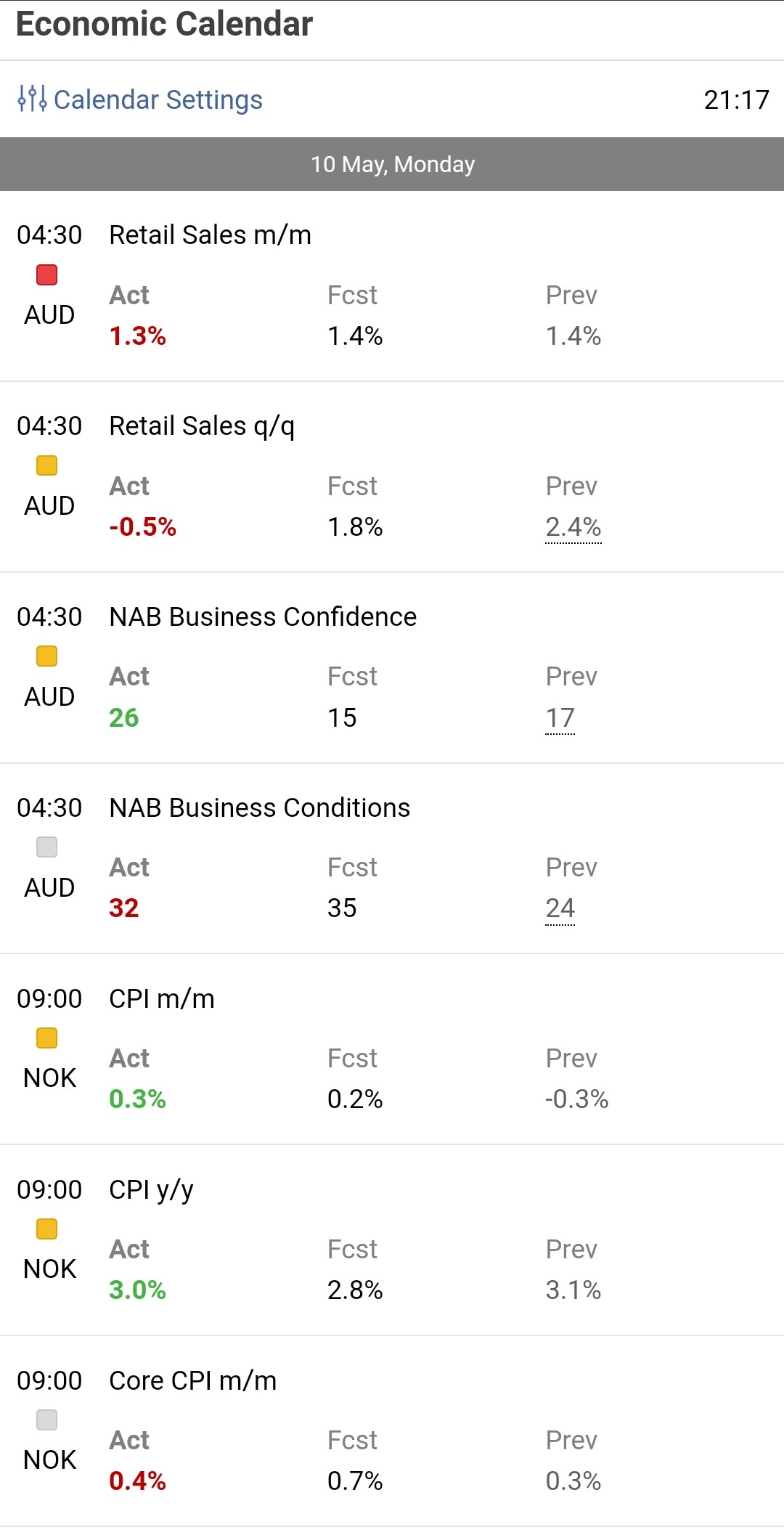The image size is (784, 1535).
Task: Click revised previous value 24 for Business Conditions
Action: pos(560,908)
